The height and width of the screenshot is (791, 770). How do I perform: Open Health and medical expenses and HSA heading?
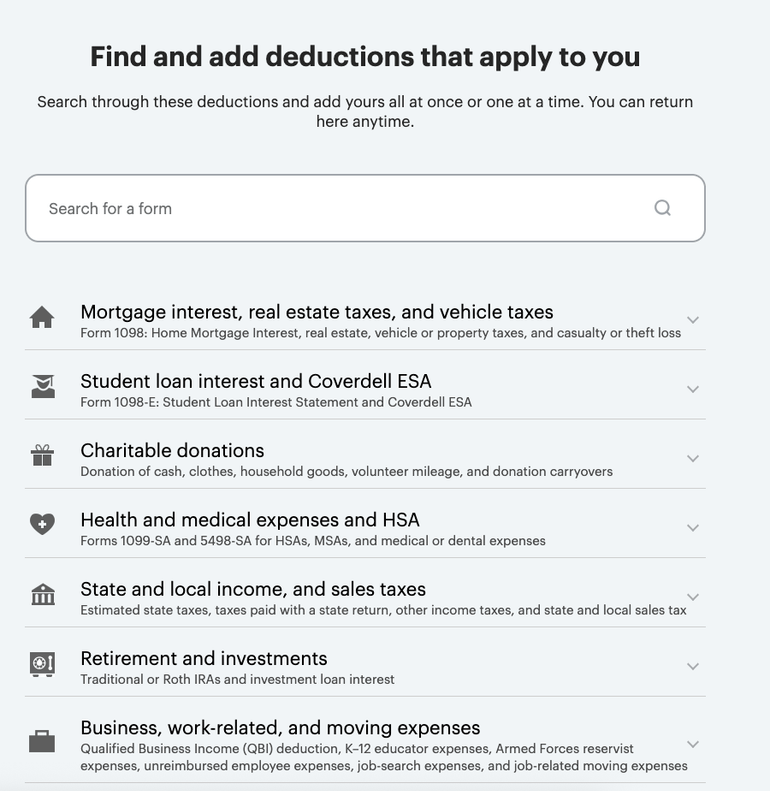250,519
